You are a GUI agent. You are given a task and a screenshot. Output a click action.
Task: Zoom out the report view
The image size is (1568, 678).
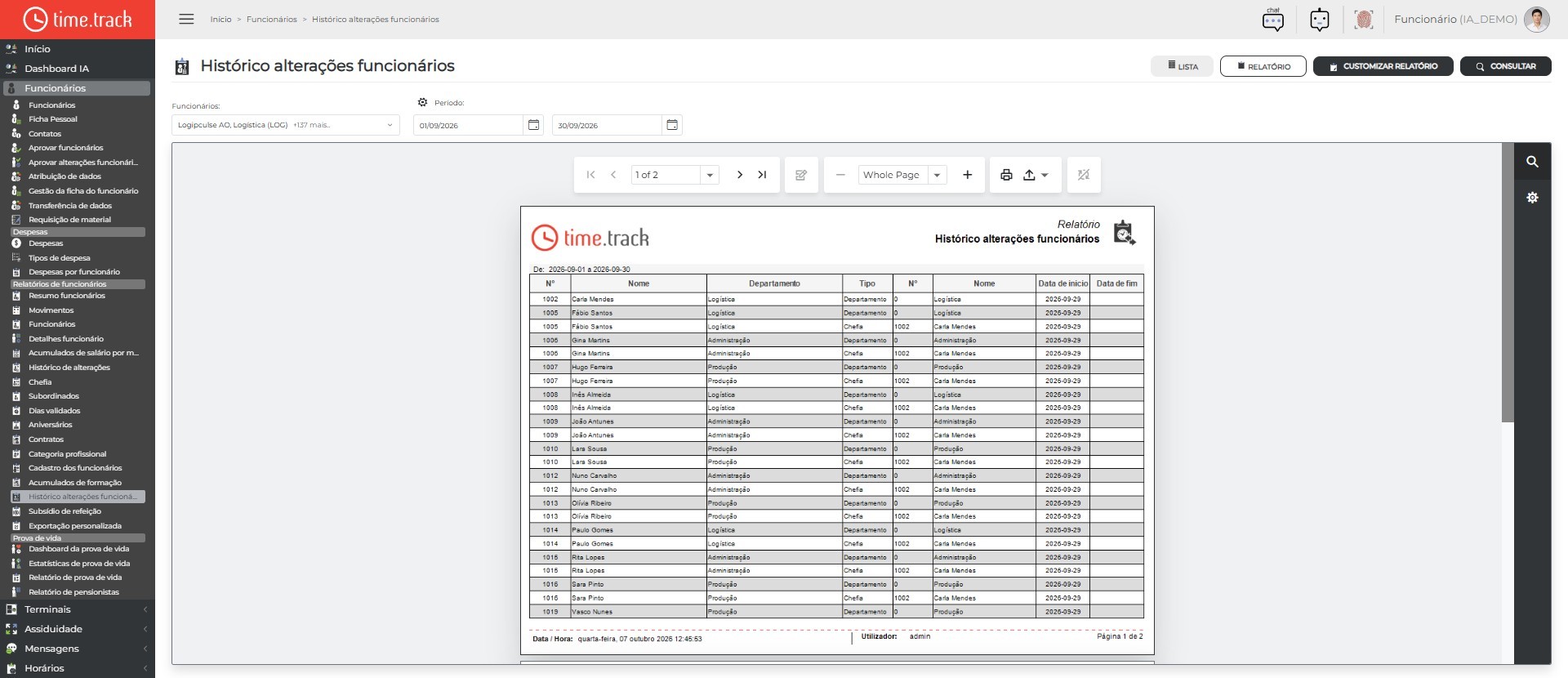(x=840, y=175)
